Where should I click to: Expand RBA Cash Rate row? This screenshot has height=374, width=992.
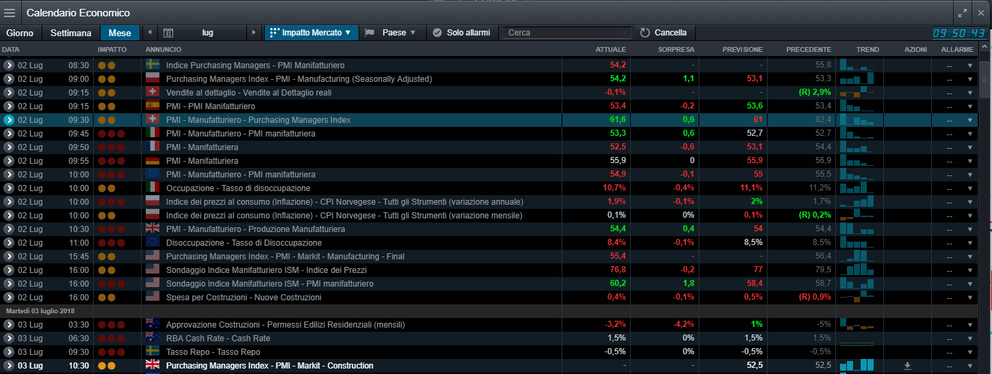(9, 339)
